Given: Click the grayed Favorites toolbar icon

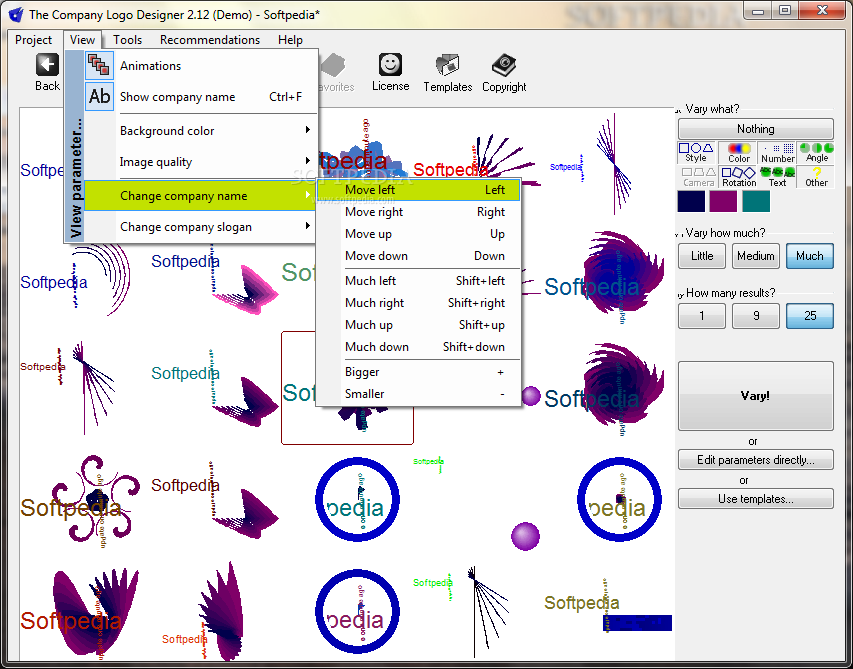Looking at the screenshot, I should pos(333,65).
